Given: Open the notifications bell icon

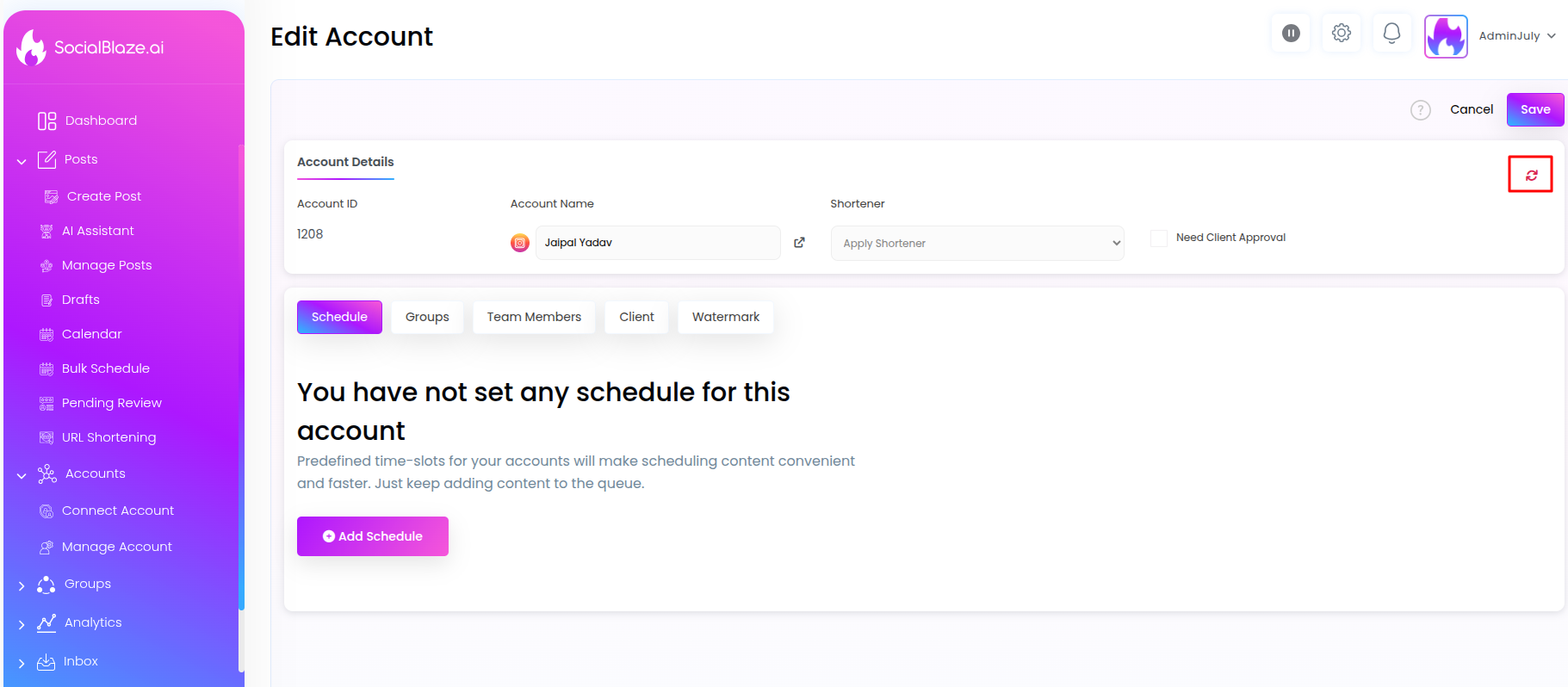Looking at the screenshot, I should (x=1391, y=34).
